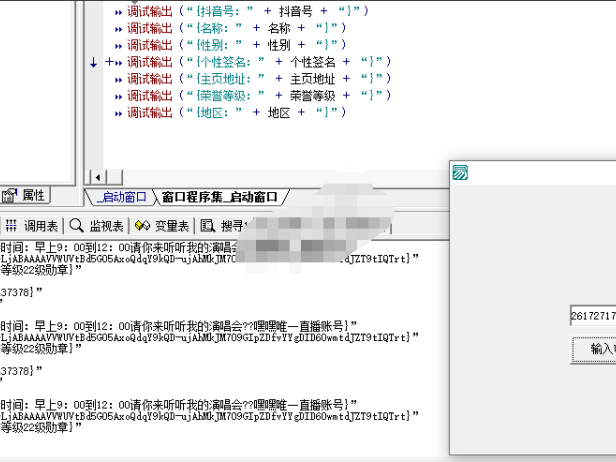The image size is (616, 462).
Task: Click the code line 调试输出 荣誉等级
Action: 259,95
